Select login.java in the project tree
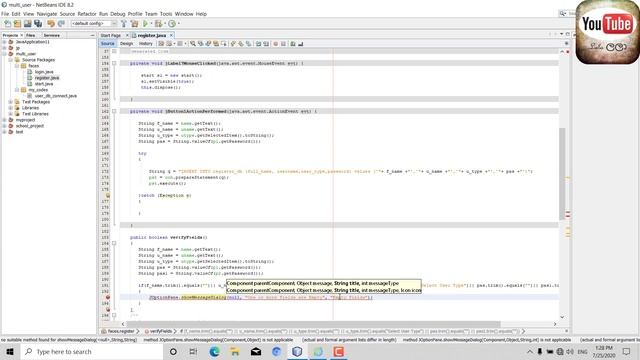 [44, 72]
